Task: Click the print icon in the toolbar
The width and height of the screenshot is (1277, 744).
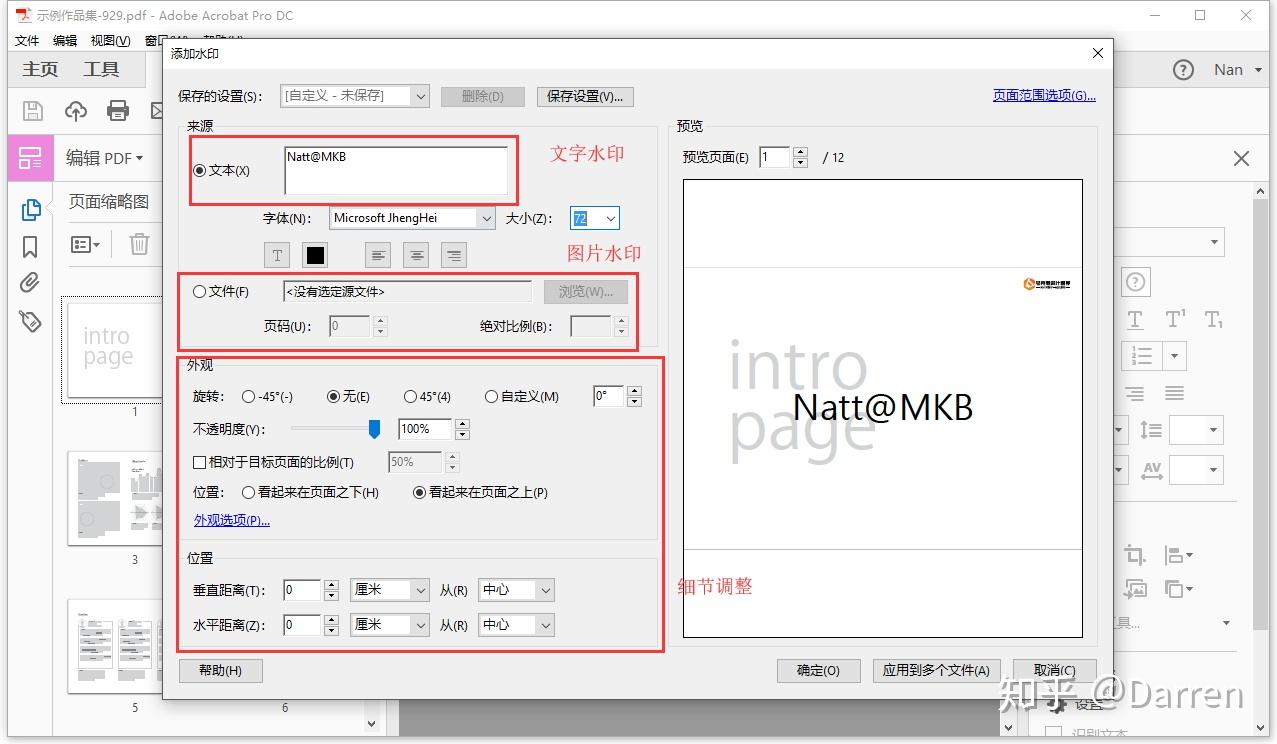Action: [x=118, y=111]
